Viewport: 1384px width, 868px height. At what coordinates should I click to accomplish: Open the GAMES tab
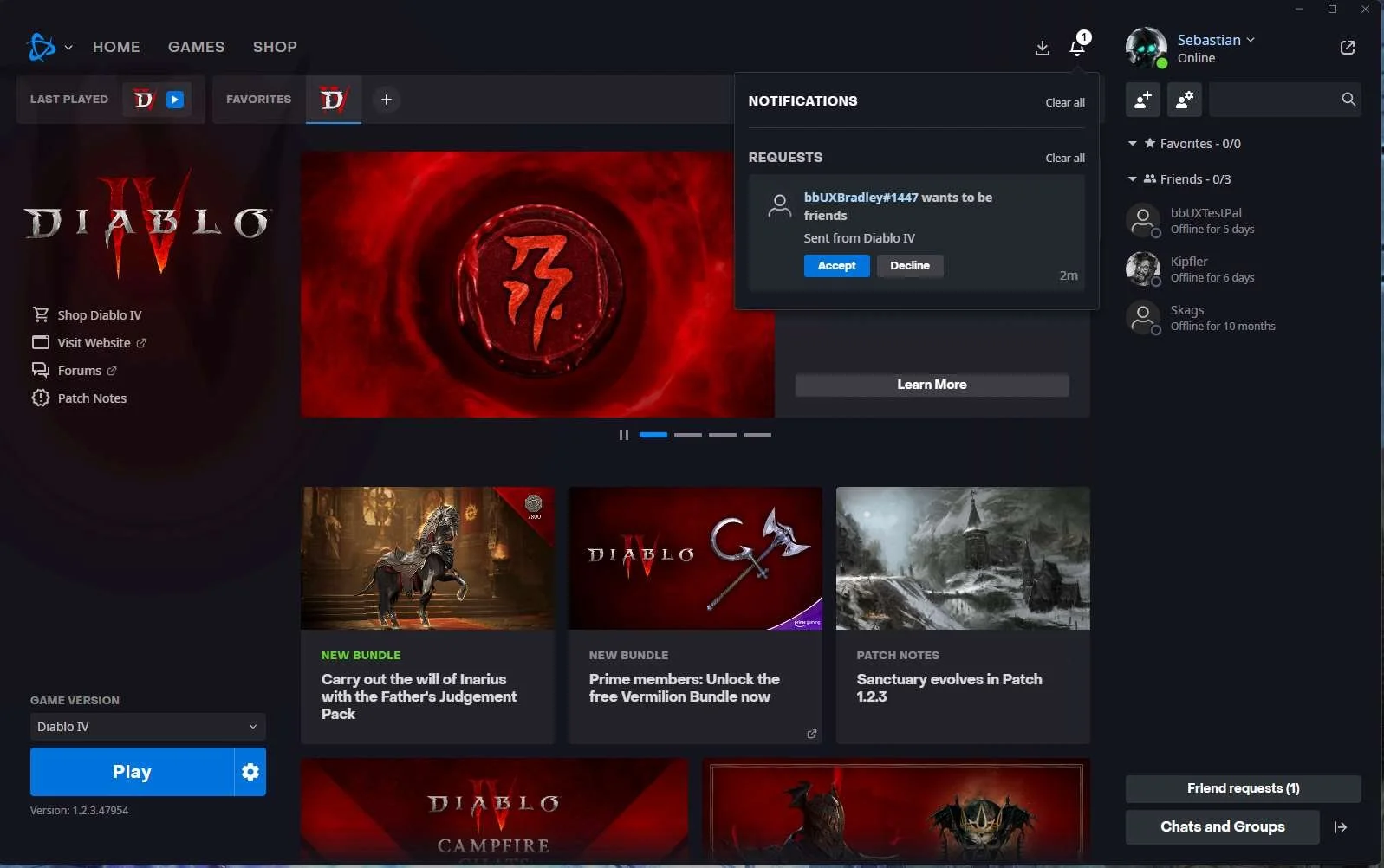click(x=196, y=47)
